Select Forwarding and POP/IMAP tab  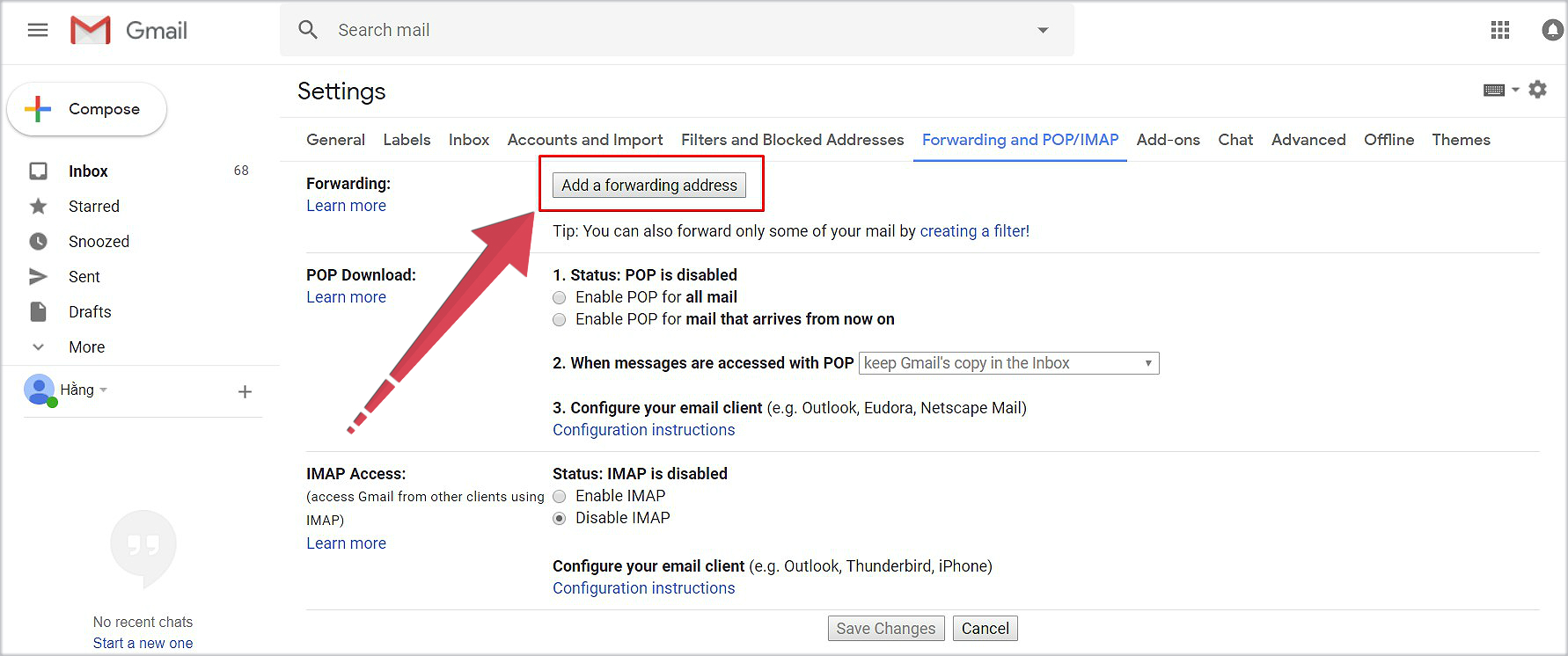point(1020,140)
